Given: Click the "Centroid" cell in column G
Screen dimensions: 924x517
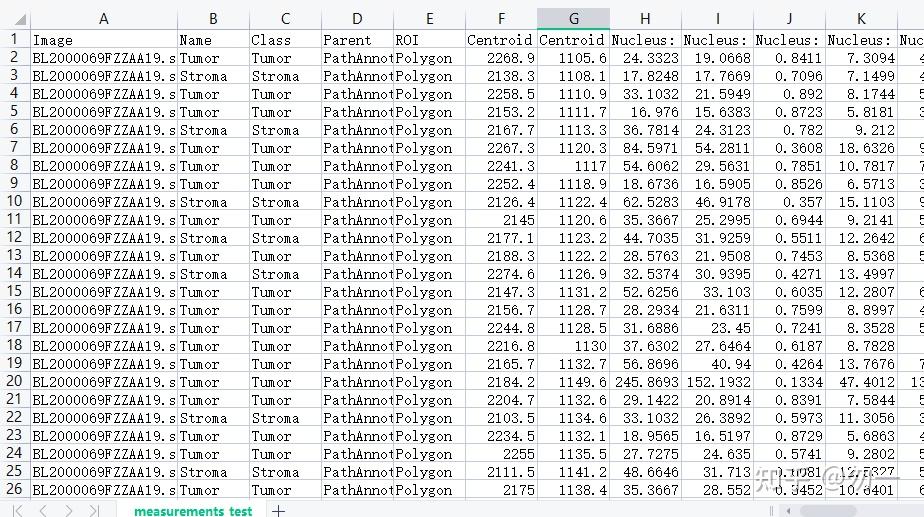Looking at the screenshot, I should tap(573, 40).
